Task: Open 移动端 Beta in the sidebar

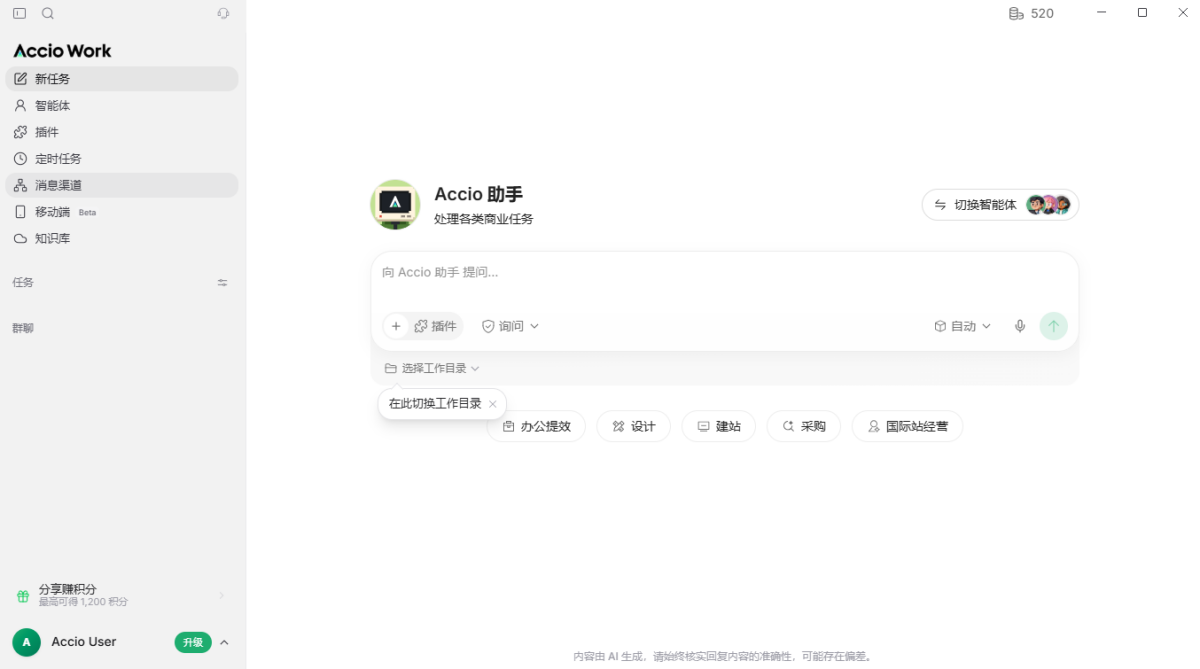Action: click(122, 212)
